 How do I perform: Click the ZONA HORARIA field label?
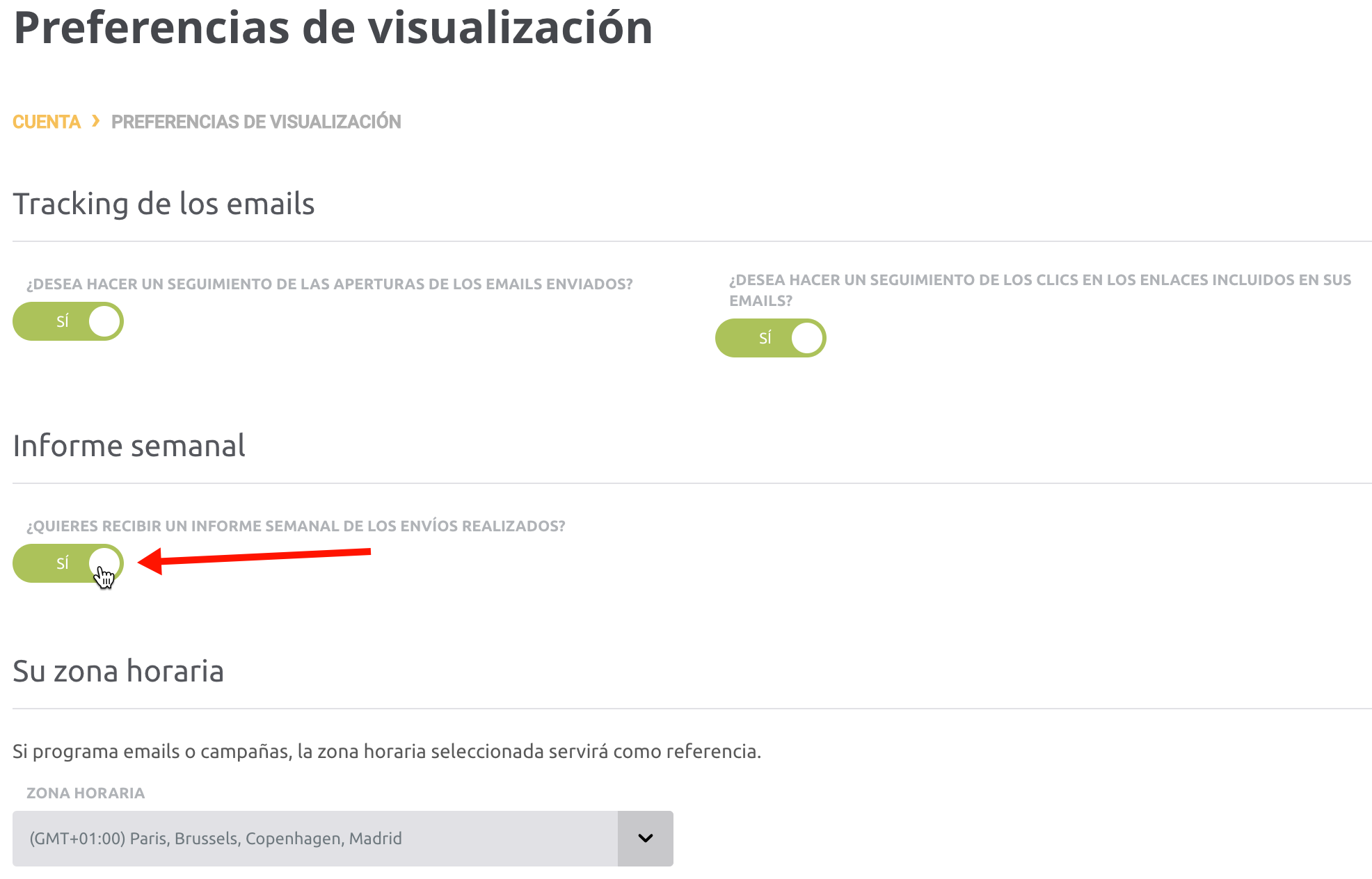click(x=86, y=793)
